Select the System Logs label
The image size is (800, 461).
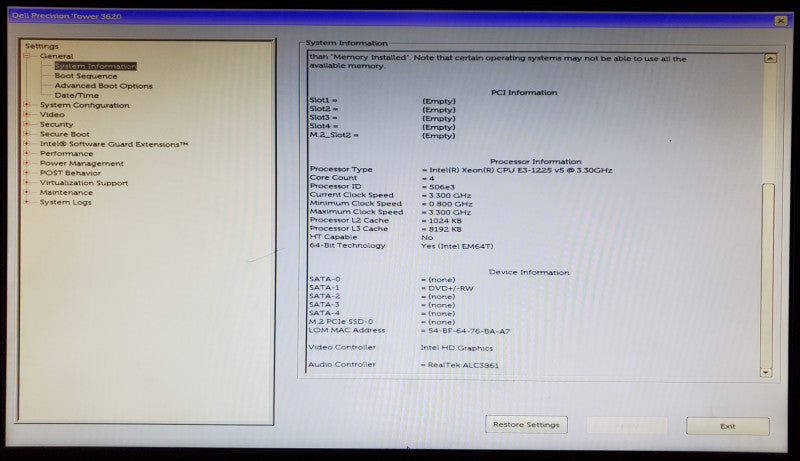click(x=66, y=202)
